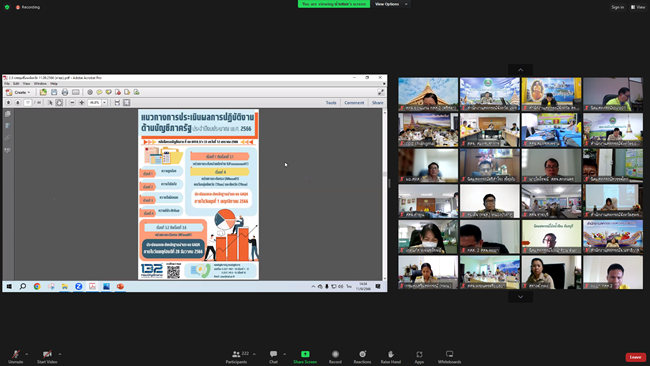
Task: Click taskbar search magnifier in shared screen
Action: tap(23, 286)
